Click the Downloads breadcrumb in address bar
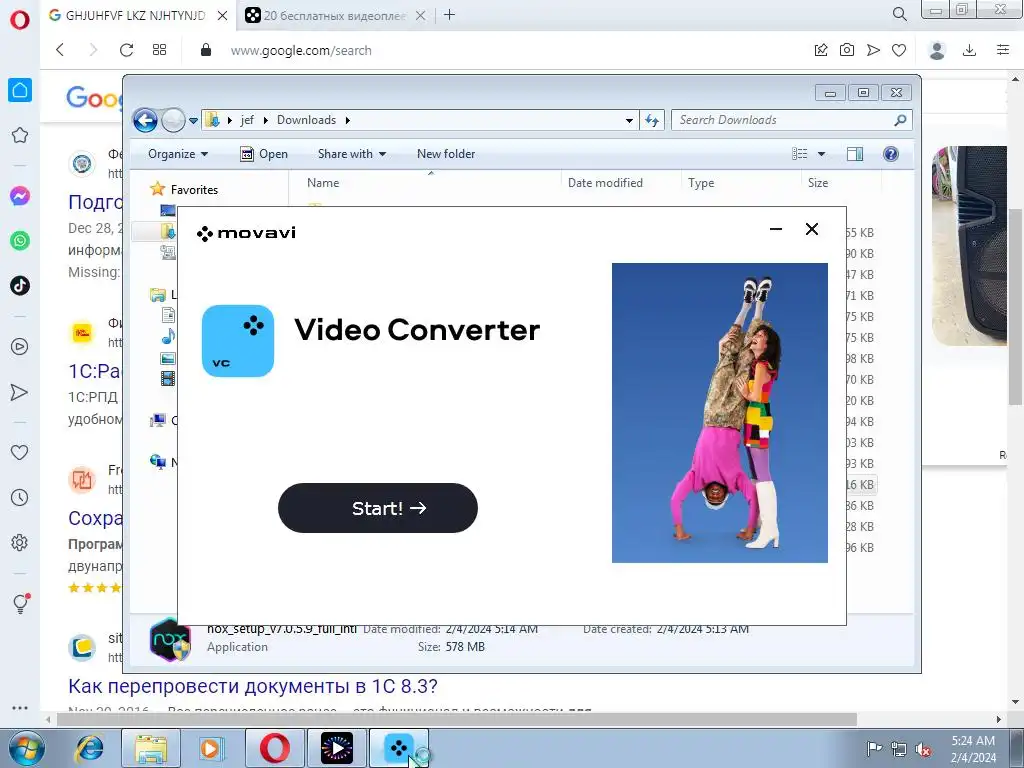The image size is (1024, 768). [306, 120]
